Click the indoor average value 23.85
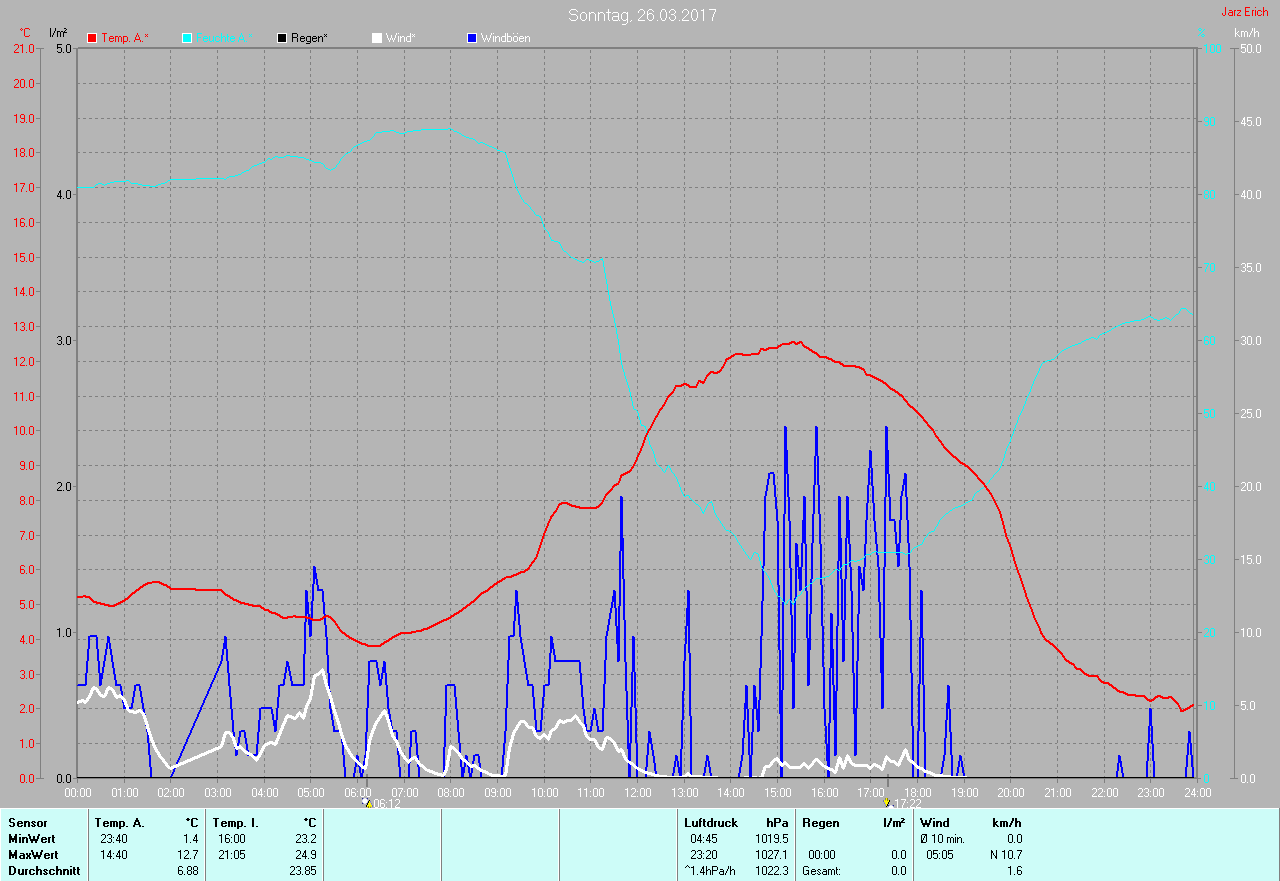This screenshot has height=881, width=1280. (x=302, y=871)
